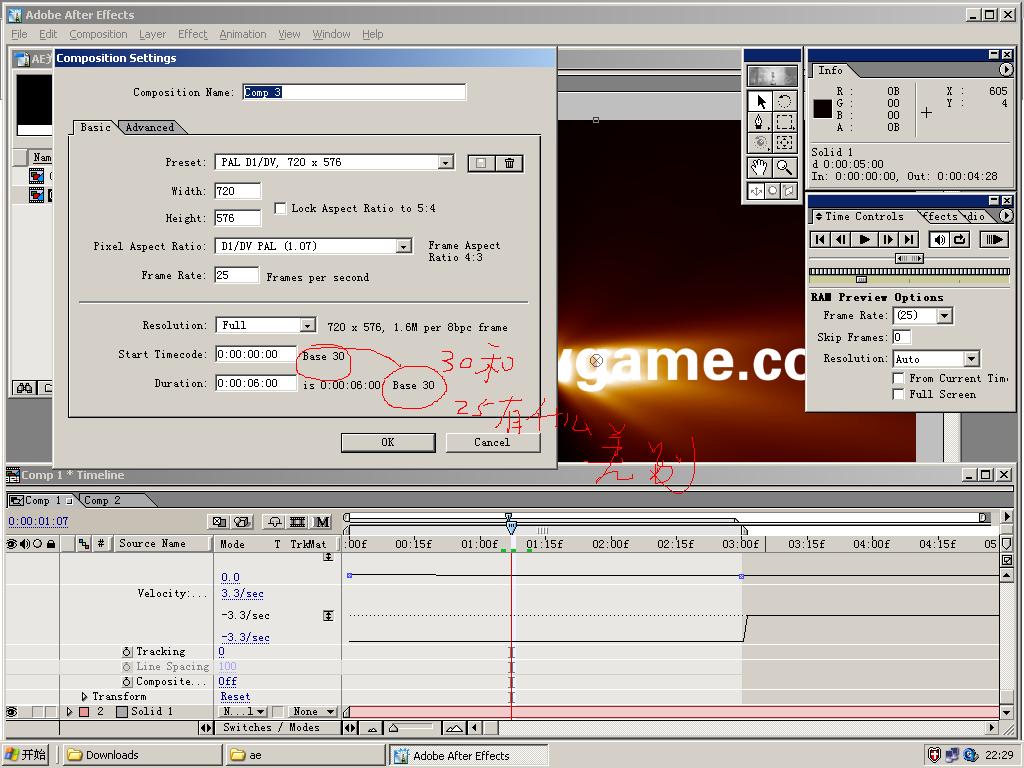Open the Layer menu
1024x768 pixels.
pos(152,34)
